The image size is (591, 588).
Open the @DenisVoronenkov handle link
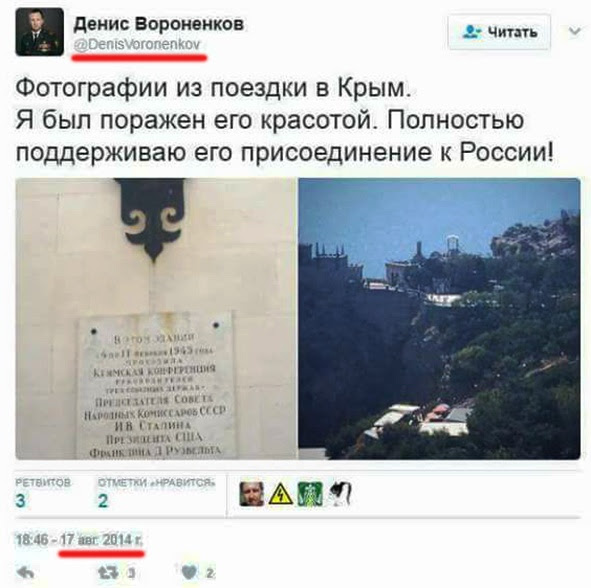pyautogui.click(x=137, y=44)
